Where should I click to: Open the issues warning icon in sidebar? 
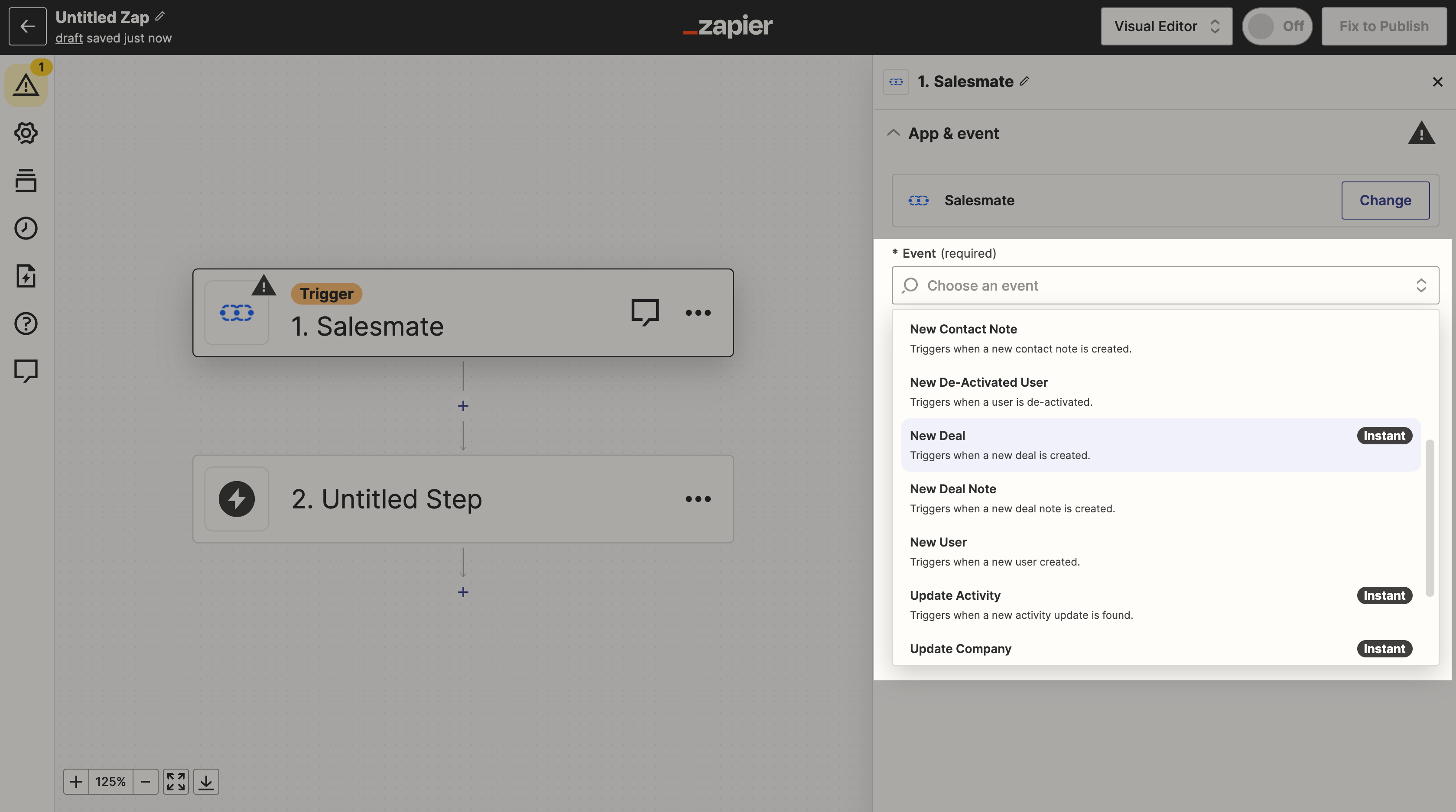[26, 85]
